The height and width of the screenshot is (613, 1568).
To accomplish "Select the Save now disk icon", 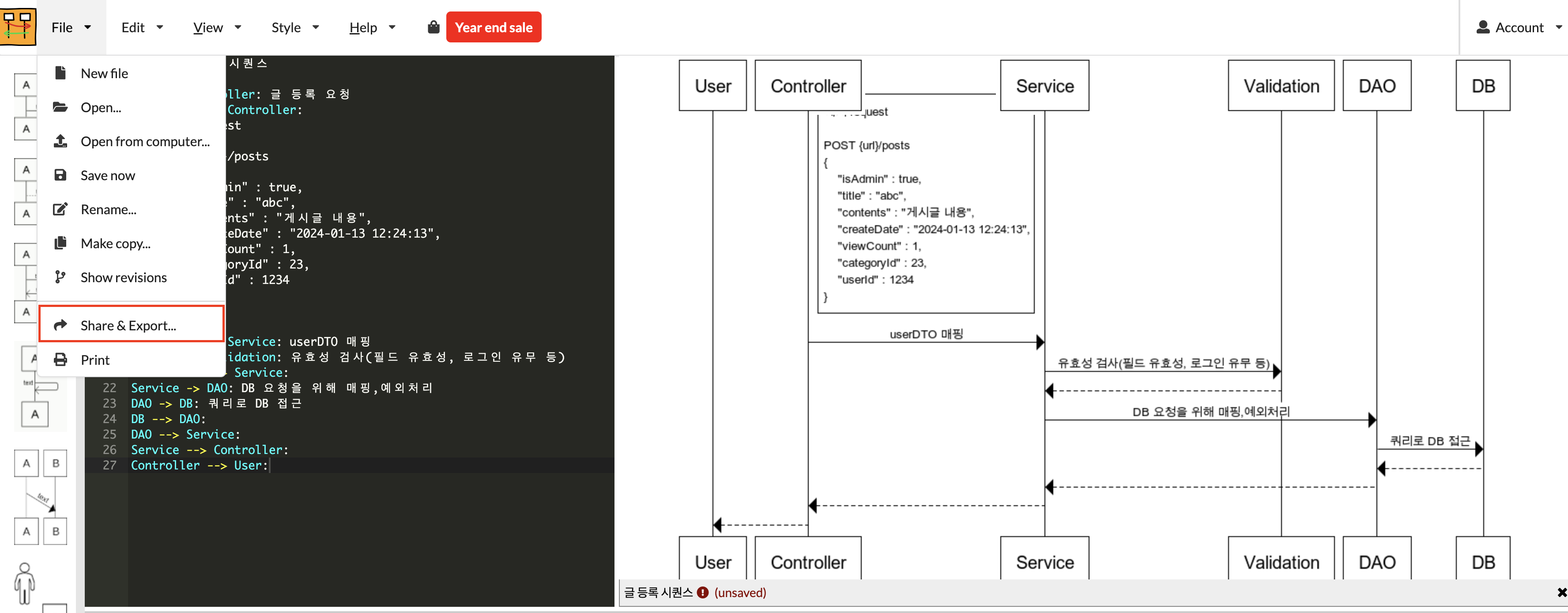I will [x=60, y=175].
